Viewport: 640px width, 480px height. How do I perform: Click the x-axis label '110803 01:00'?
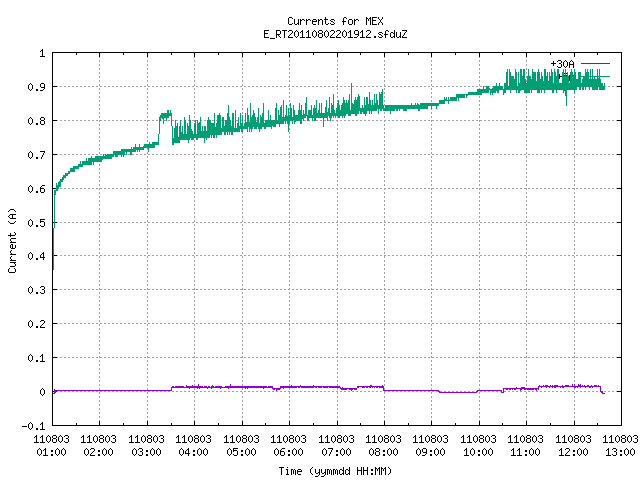[51, 445]
